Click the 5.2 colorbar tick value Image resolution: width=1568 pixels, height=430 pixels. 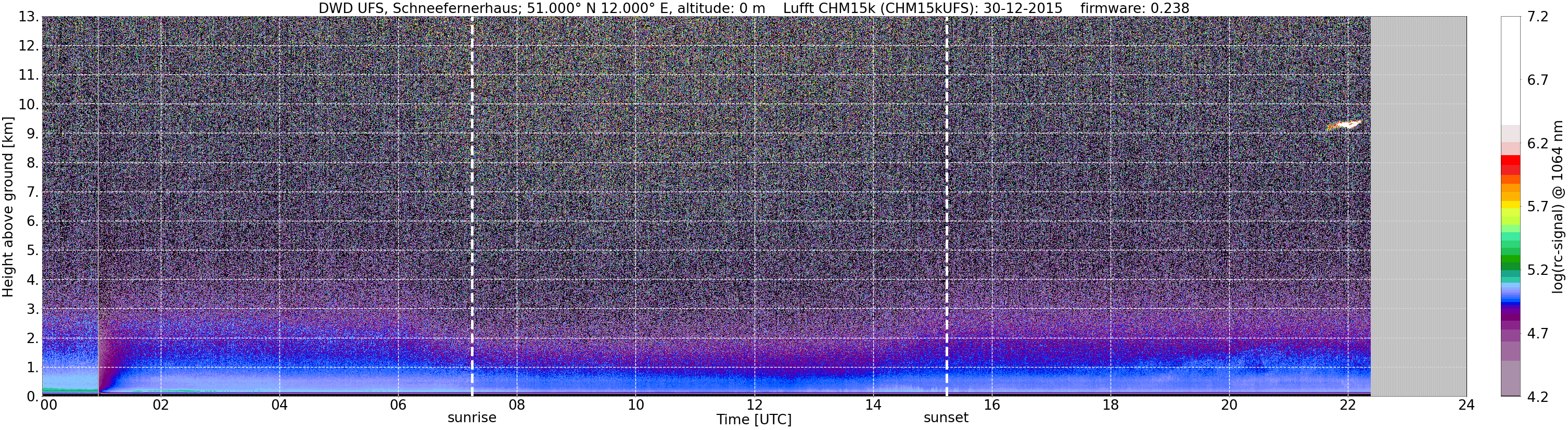click(1538, 270)
